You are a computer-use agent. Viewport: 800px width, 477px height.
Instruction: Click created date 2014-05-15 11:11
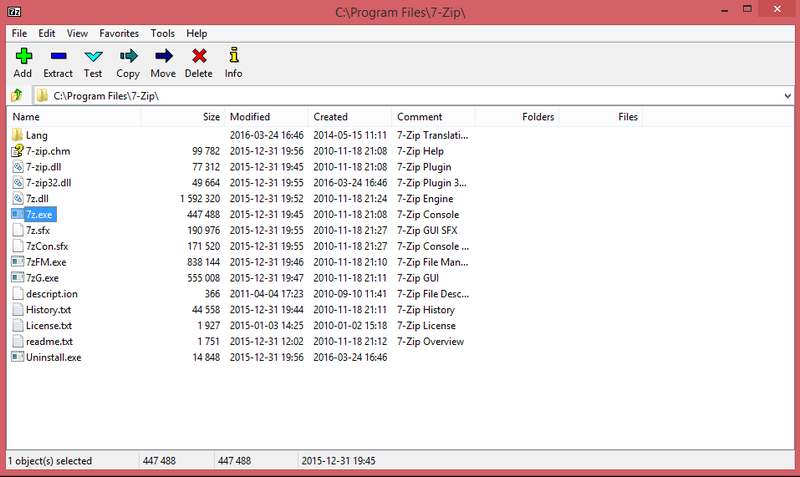pyautogui.click(x=350, y=135)
